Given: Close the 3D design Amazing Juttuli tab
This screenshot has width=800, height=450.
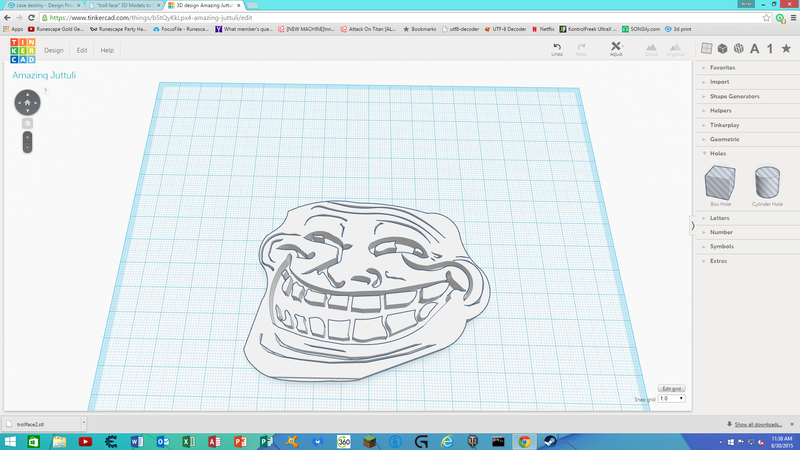Looking at the screenshot, I should coord(238,5).
